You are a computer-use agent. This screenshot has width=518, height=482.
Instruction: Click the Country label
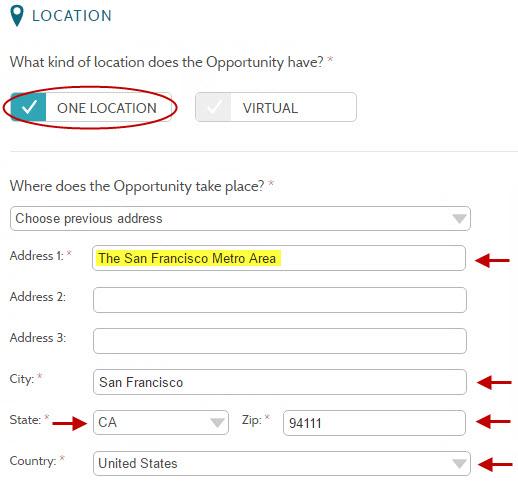pyautogui.click(x=33, y=461)
